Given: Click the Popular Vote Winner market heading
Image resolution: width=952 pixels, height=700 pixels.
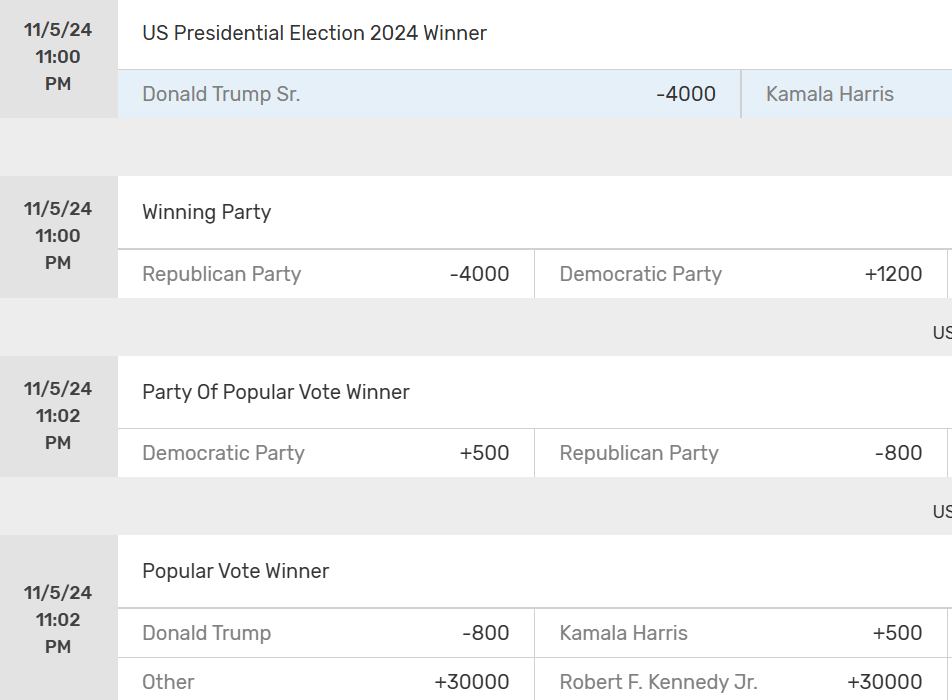Looking at the screenshot, I should [x=236, y=571].
